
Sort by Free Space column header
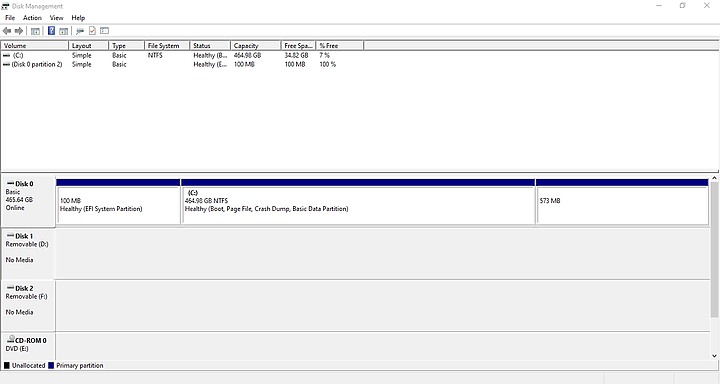(x=298, y=45)
